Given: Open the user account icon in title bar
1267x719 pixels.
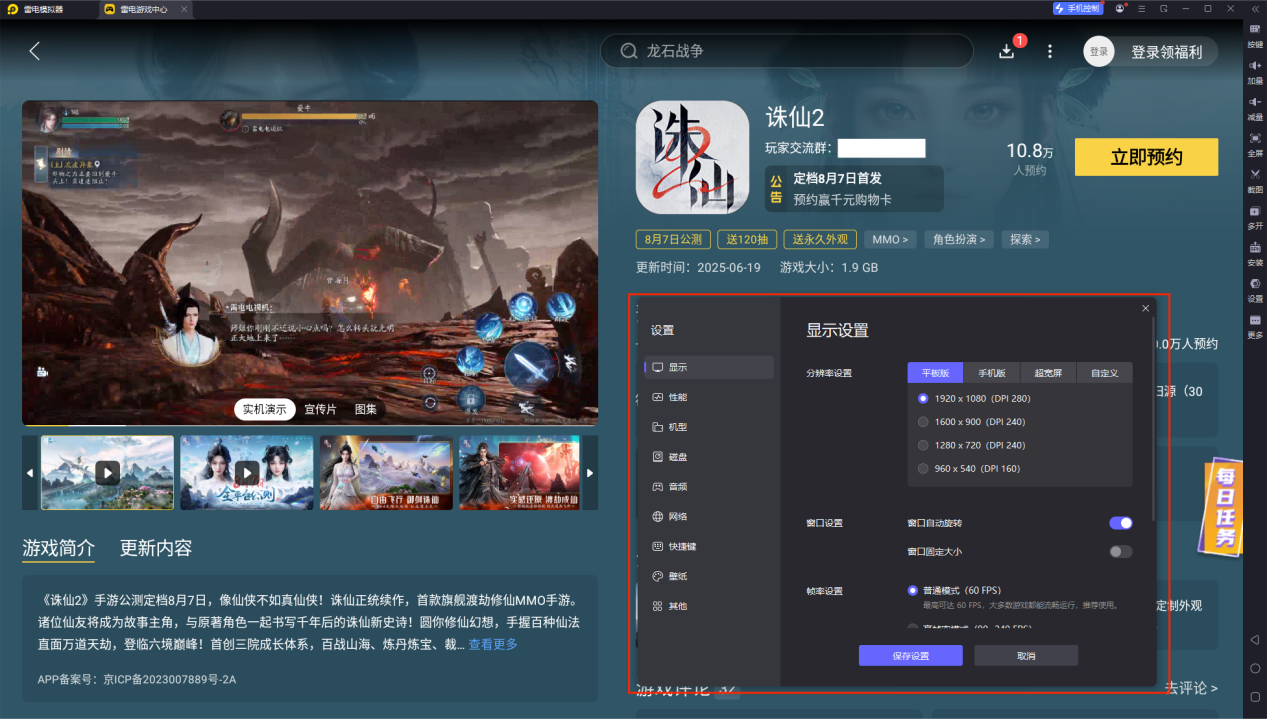Looking at the screenshot, I should click(1120, 8).
